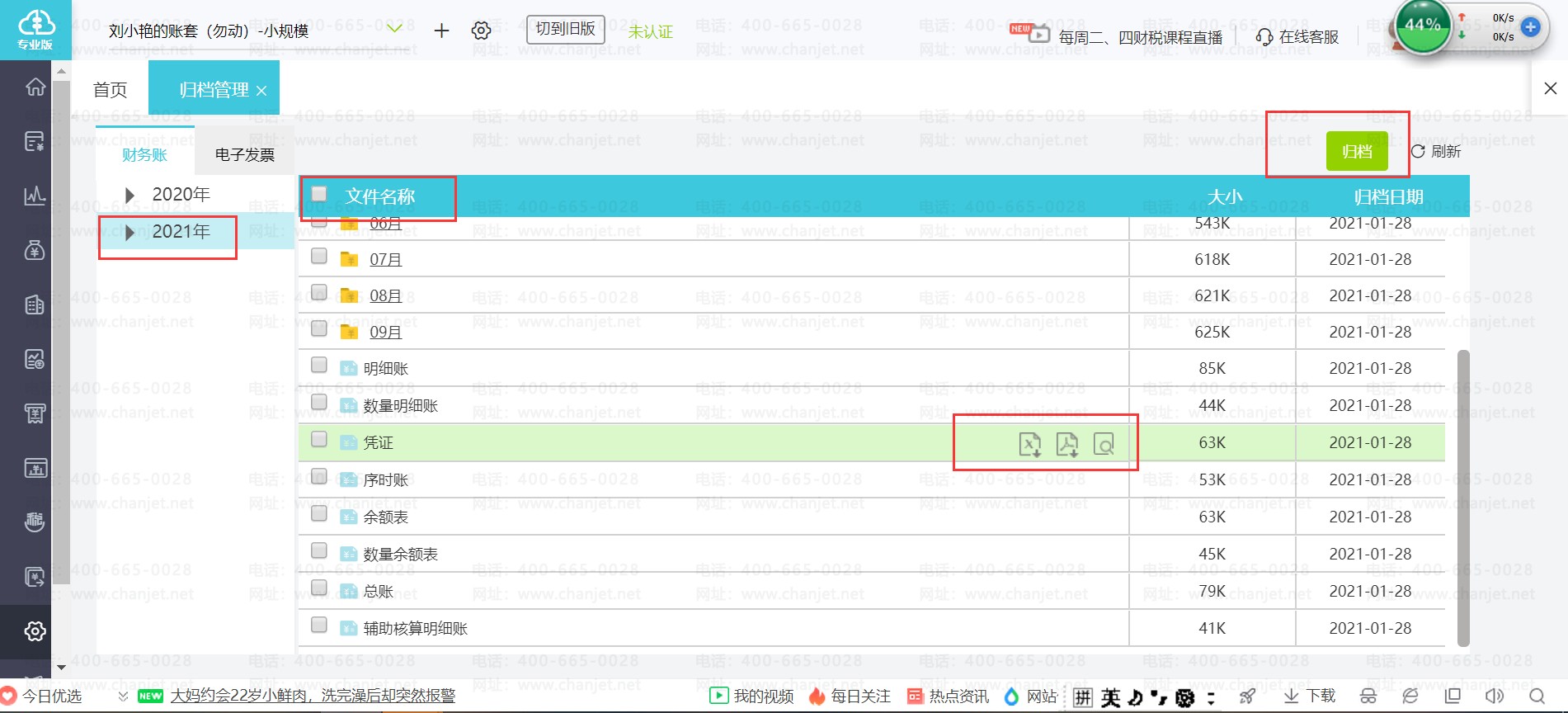Click the browser incognito glasses icon
1568x713 pixels.
pyautogui.click(x=1368, y=696)
